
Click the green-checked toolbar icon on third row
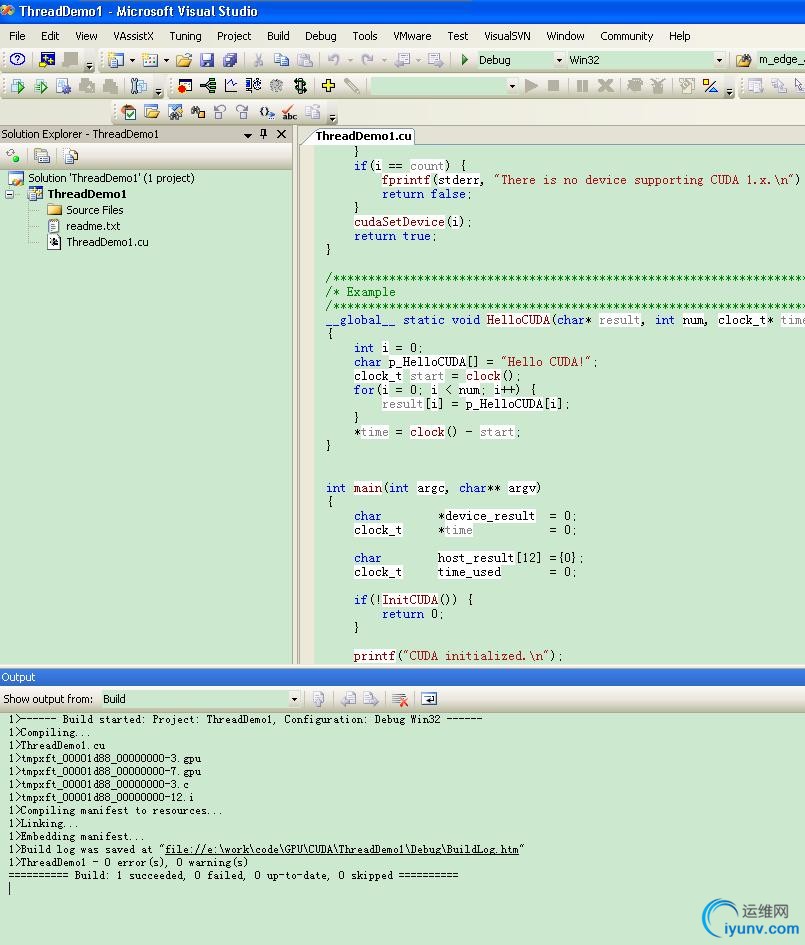coord(128,112)
